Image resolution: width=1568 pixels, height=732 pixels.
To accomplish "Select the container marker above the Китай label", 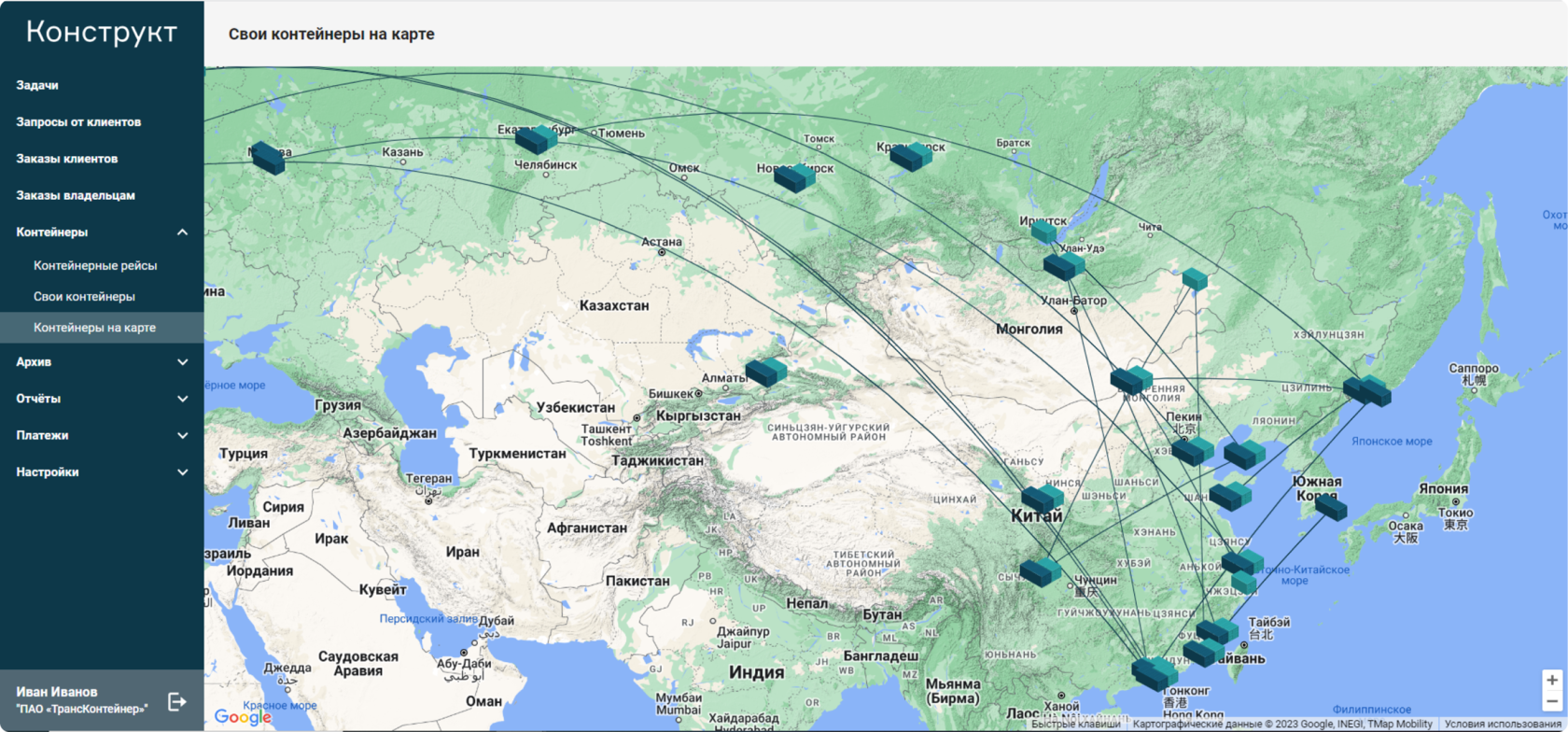I will [1043, 499].
